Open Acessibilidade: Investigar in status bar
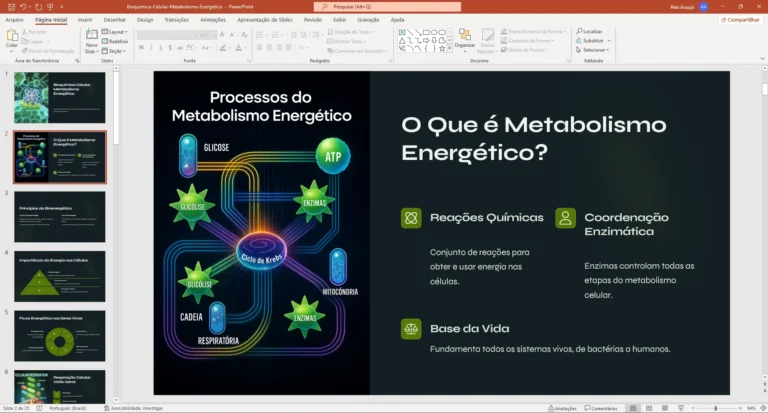Viewport: 768px width, 413px height. tap(134, 408)
